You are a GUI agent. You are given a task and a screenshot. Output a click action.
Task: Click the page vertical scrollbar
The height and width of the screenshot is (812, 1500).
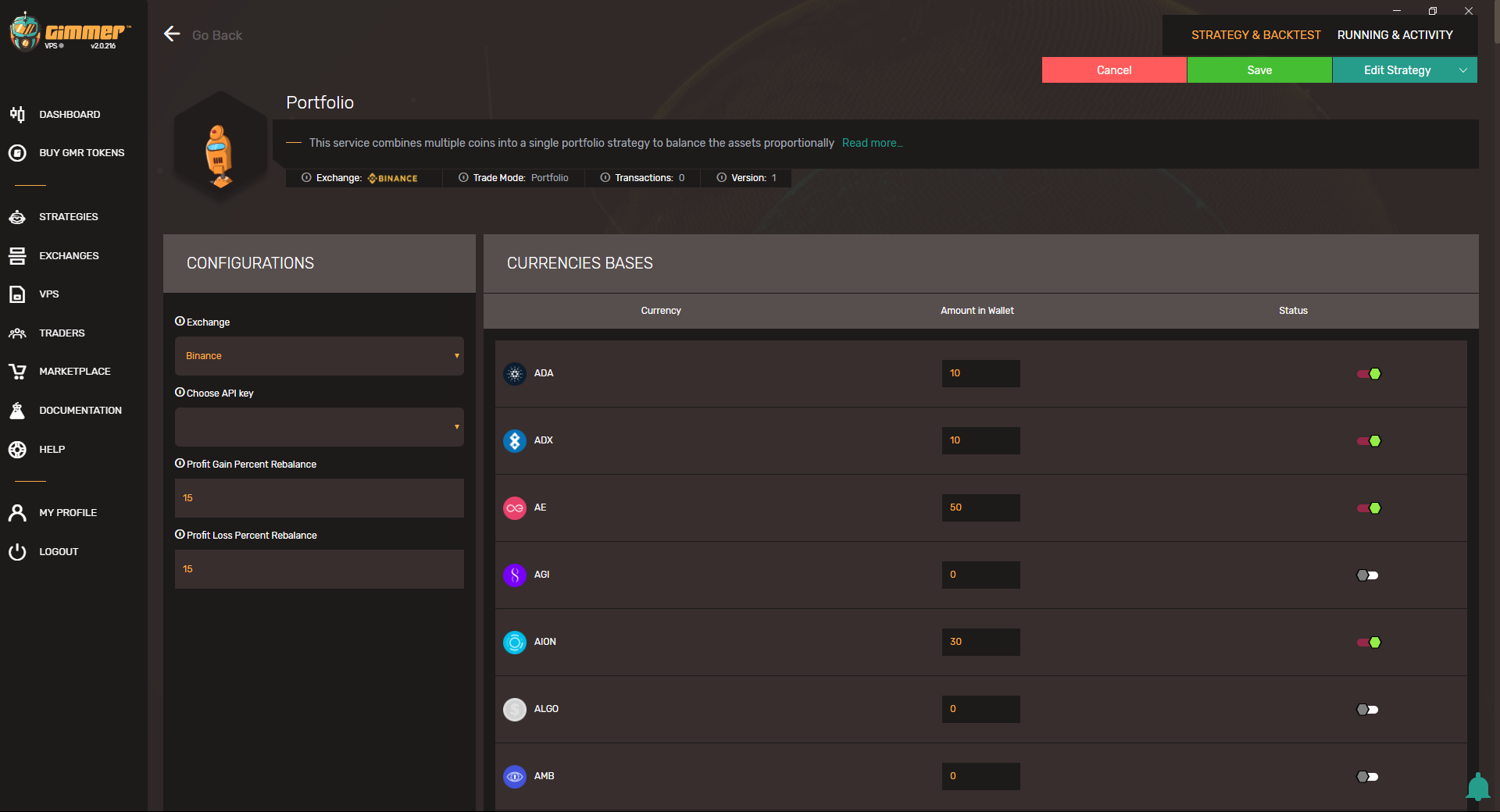(1495, 23)
